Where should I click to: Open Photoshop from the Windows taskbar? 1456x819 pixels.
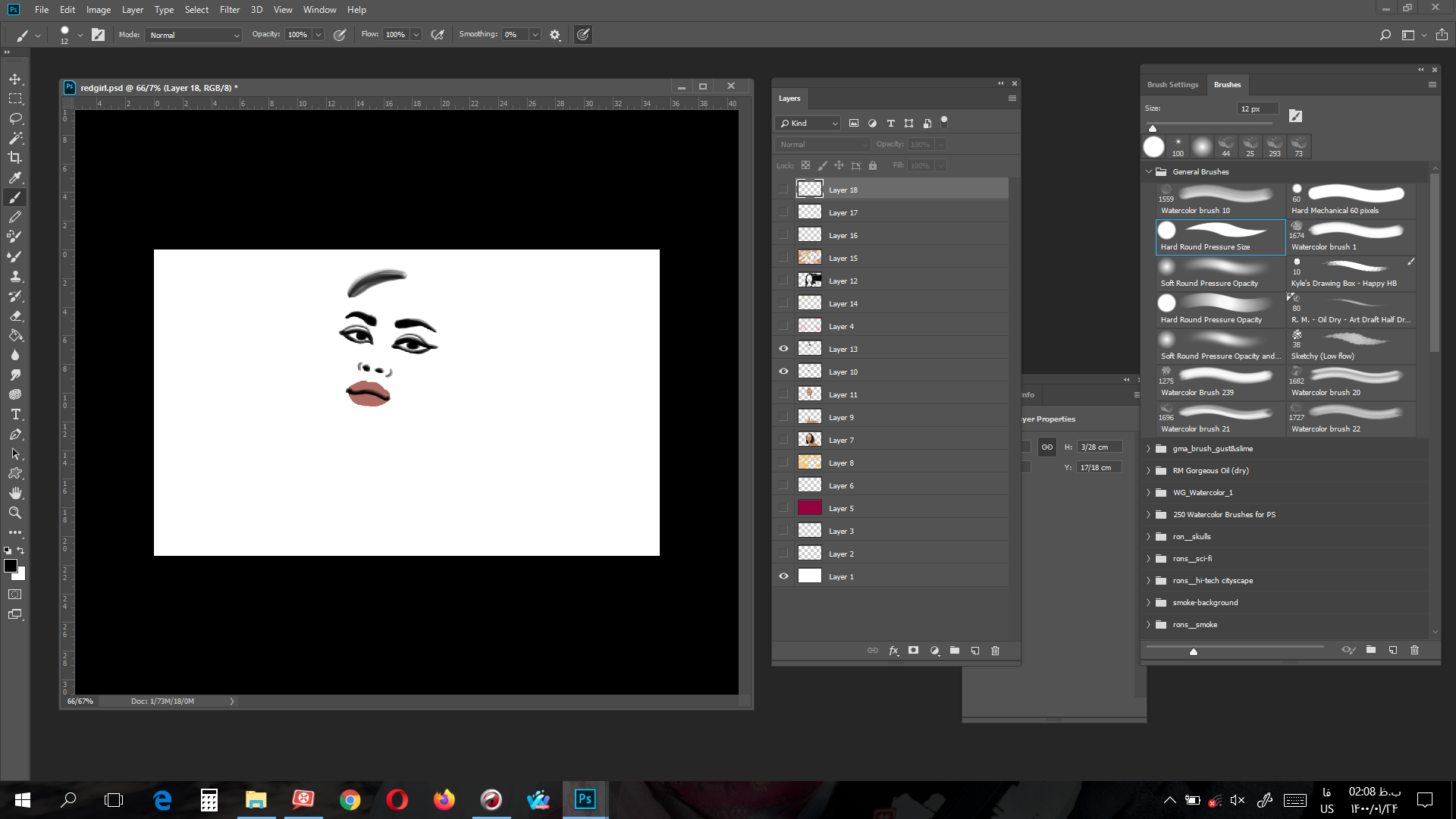[585, 799]
